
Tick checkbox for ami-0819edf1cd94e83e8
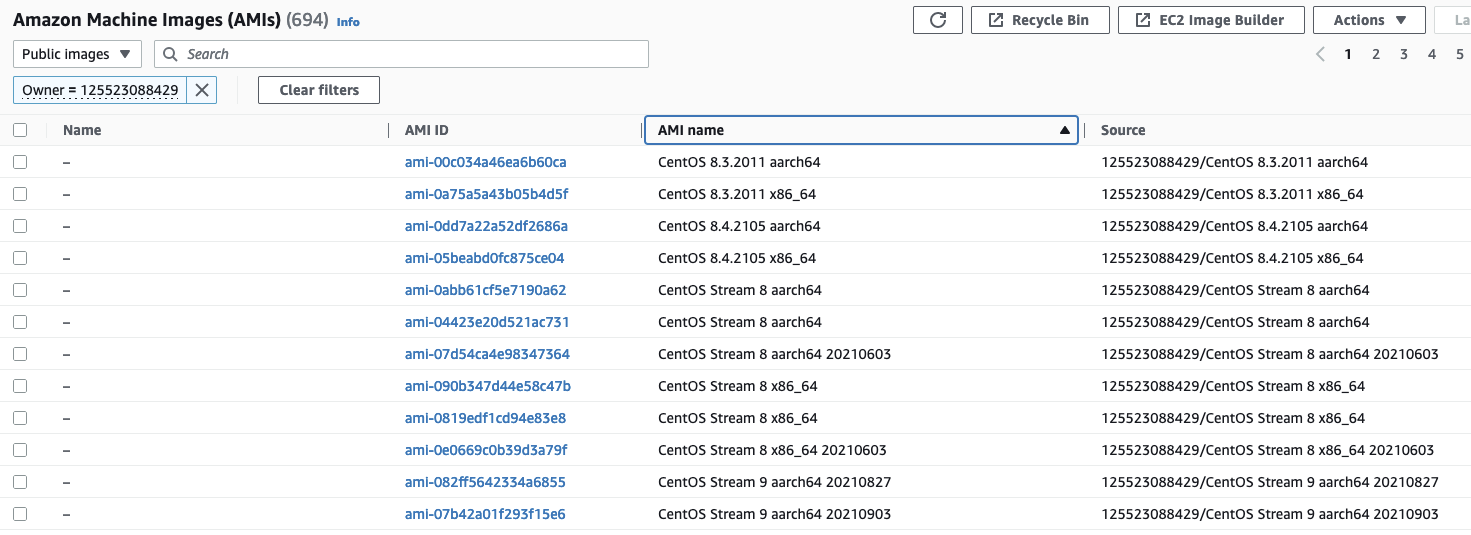[20, 418]
